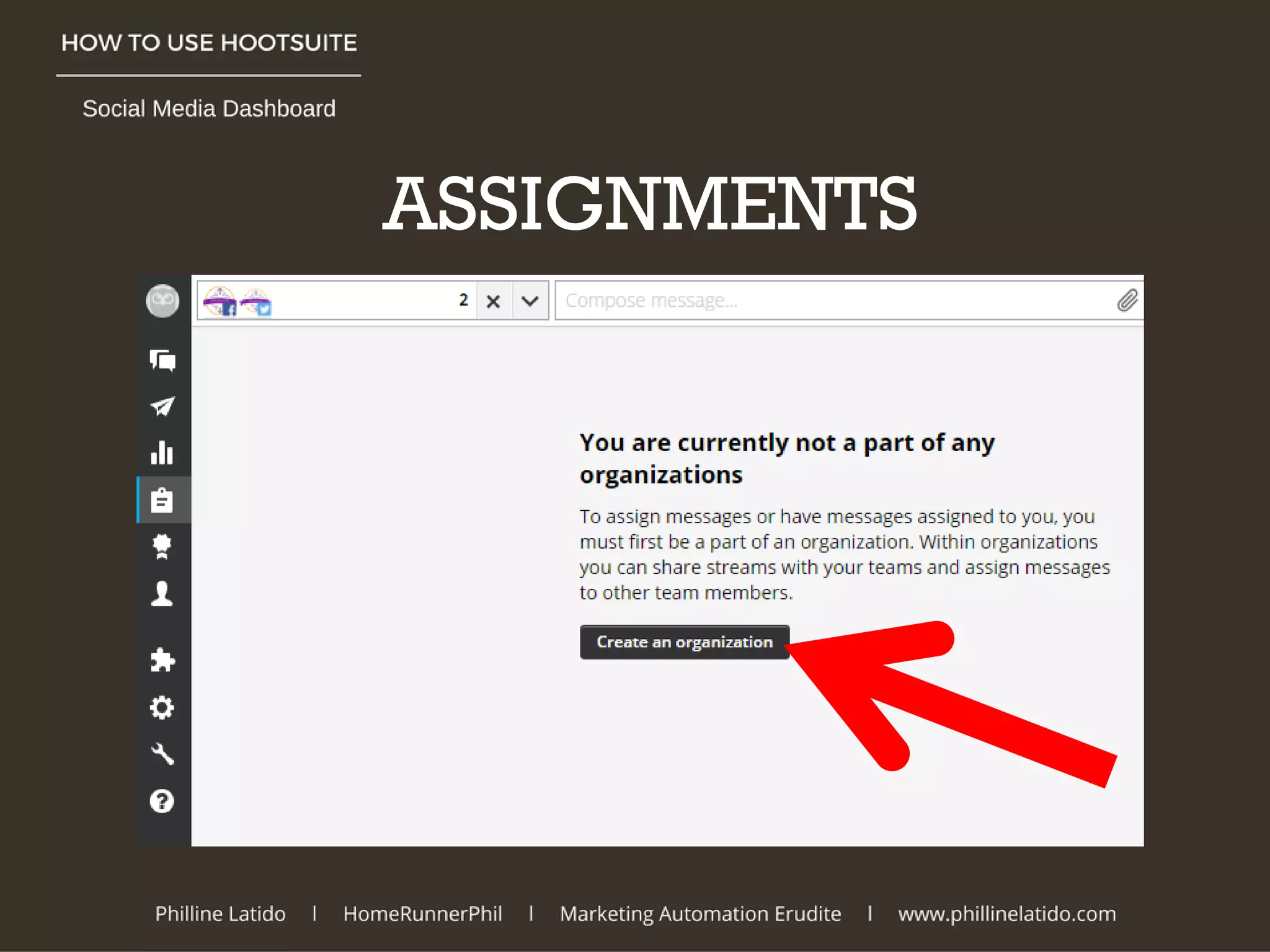Open the App Directory puzzle piece icon
The width and height of the screenshot is (1270, 952).
[x=162, y=660]
